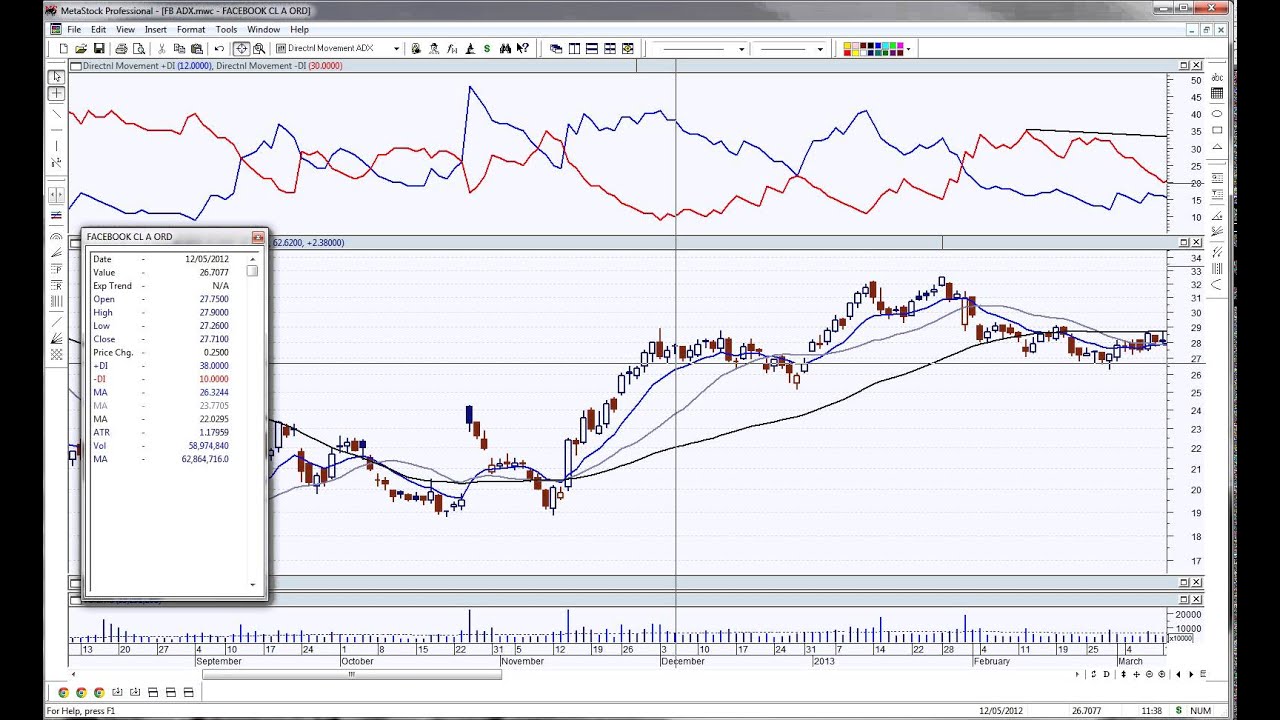Select the vertical line drawing tool
Image resolution: width=1280 pixels, height=720 pixels.
click(x=56, y=147)
